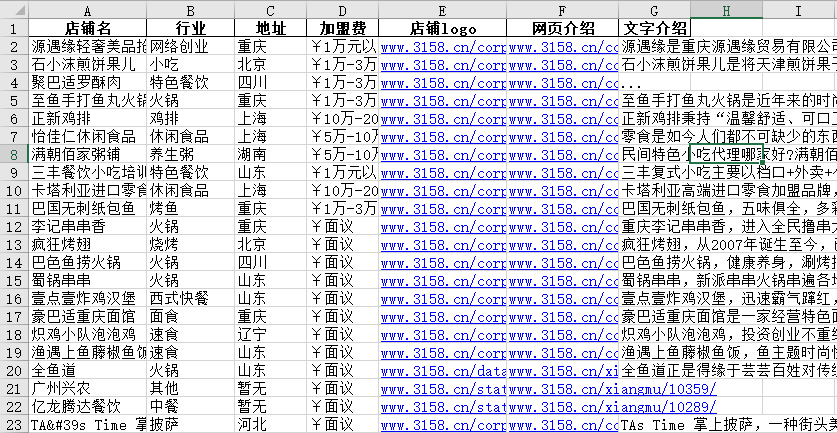Open link www.3158.cn/xiangmu/10359/
The width and height of the screenshot is (837, 433).
[x=612, y=388]
